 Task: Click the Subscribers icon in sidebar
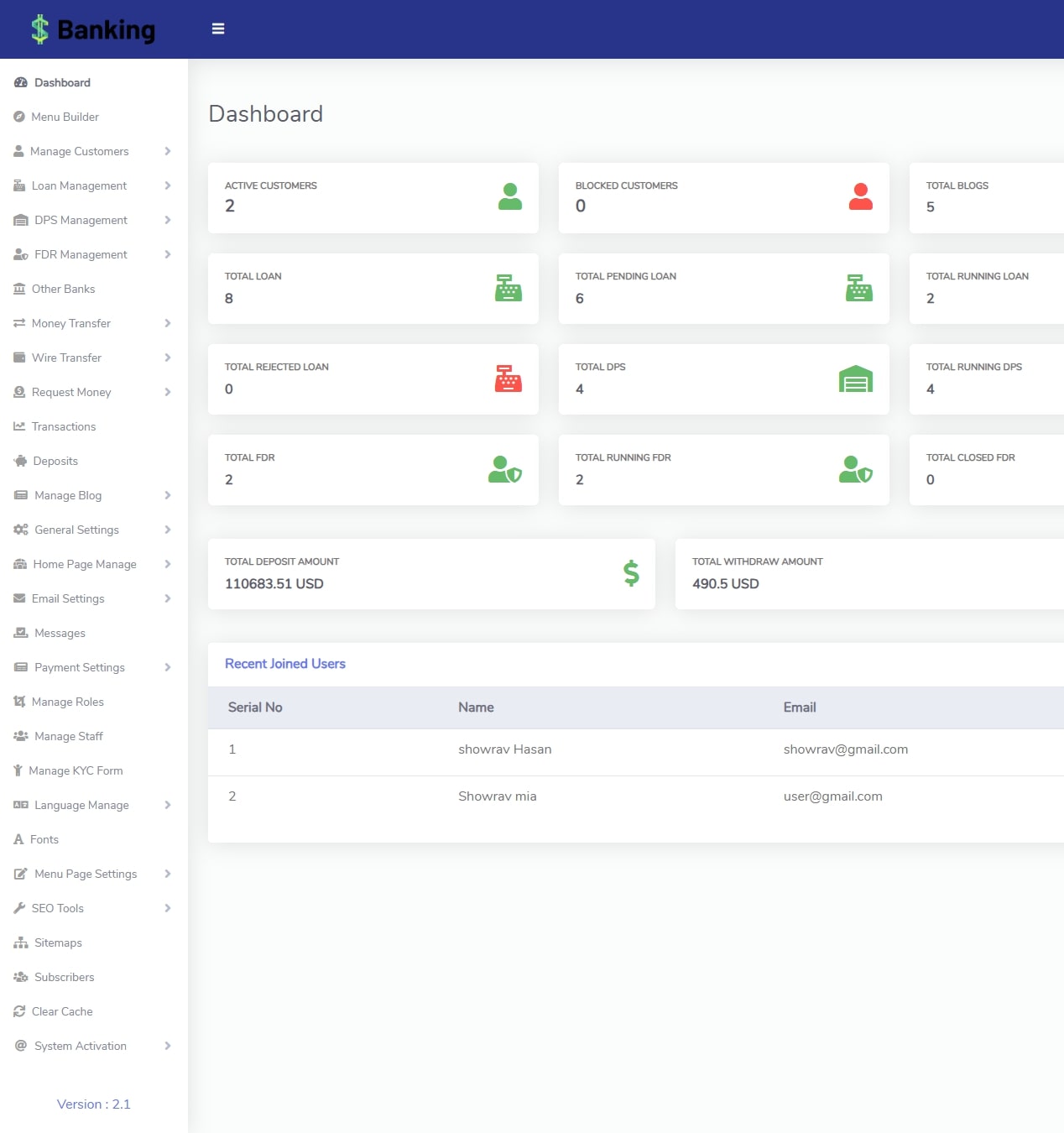(18, 977)
